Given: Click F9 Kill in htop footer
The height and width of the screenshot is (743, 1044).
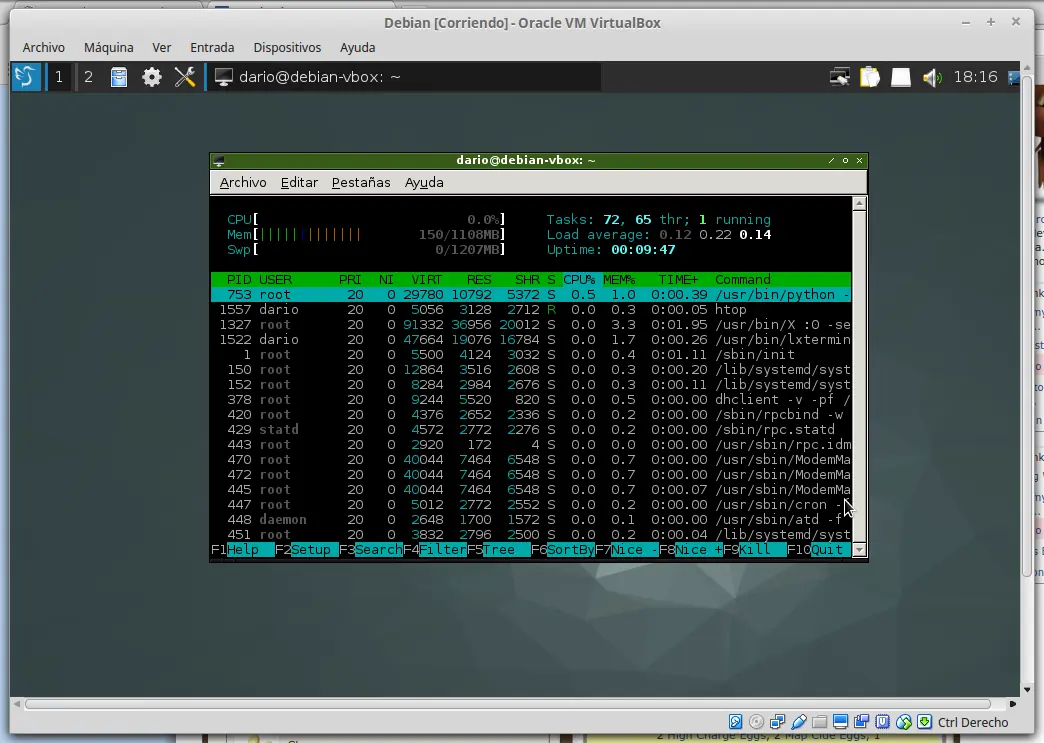Looking at the screenshot, I should (x=754, y=550).
